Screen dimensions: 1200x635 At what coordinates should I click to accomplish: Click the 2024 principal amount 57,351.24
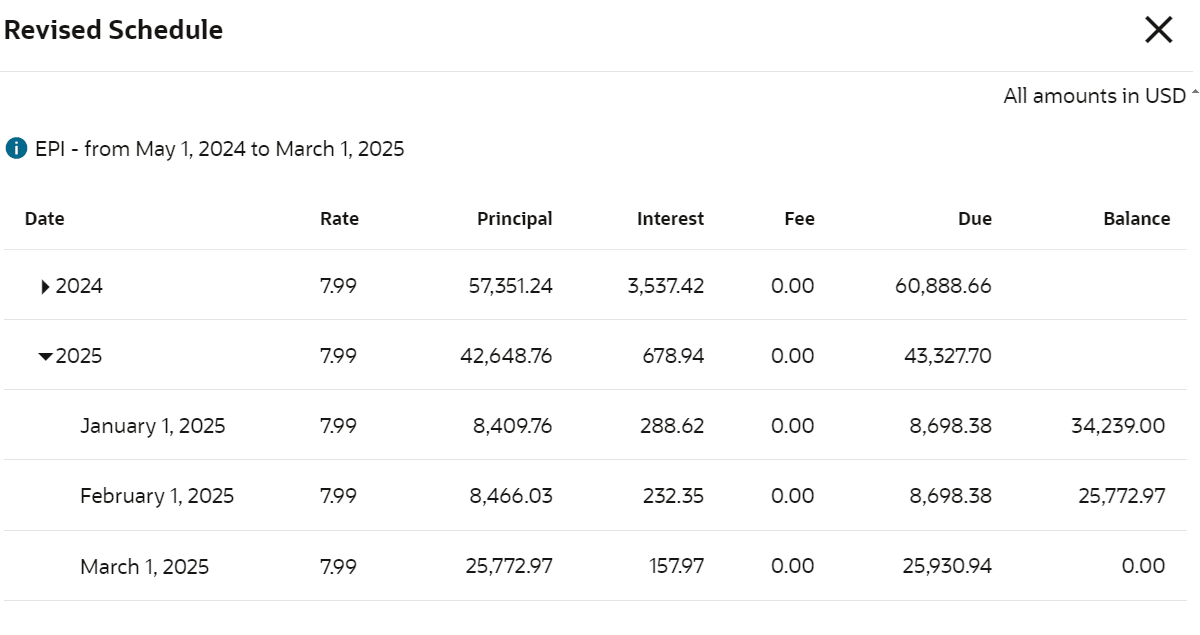[x=510, y=287]
